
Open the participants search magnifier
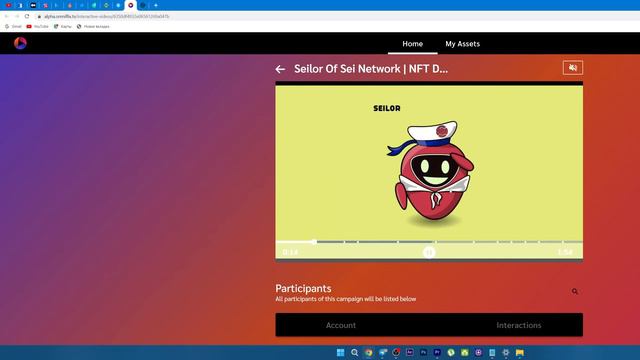tap(575, 291)
